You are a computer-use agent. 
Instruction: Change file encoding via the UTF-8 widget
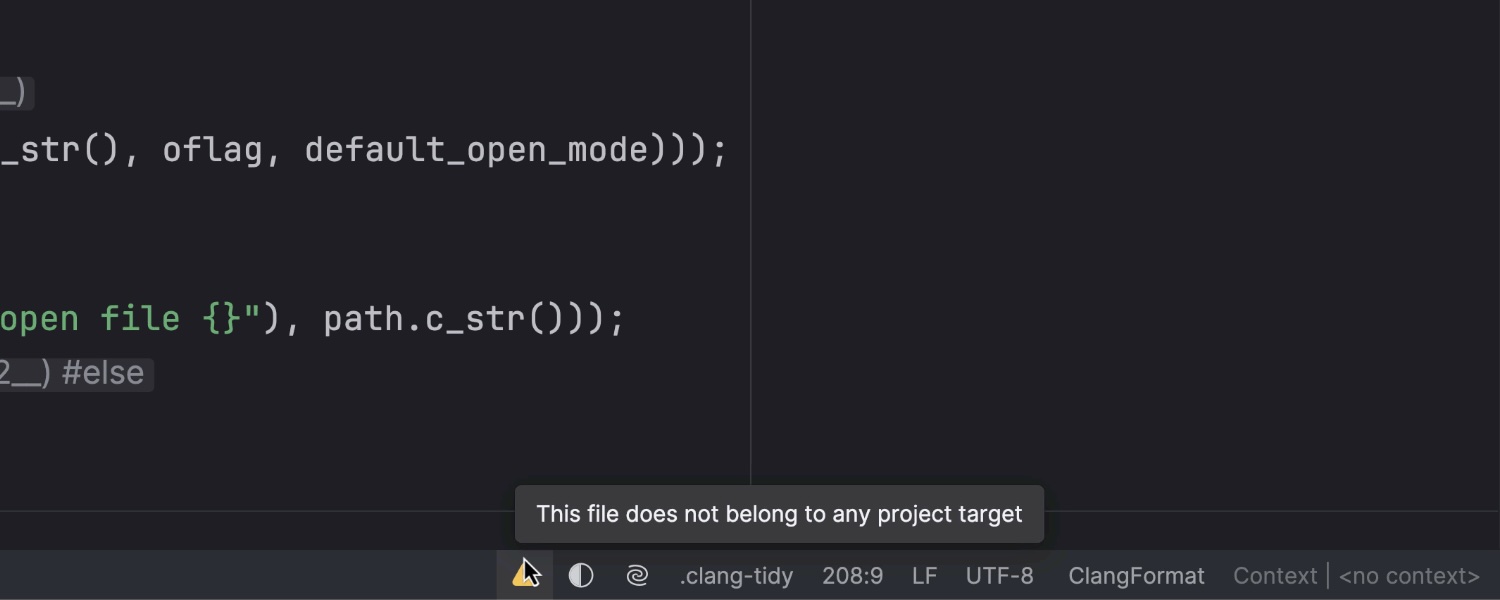click(999, 576)
